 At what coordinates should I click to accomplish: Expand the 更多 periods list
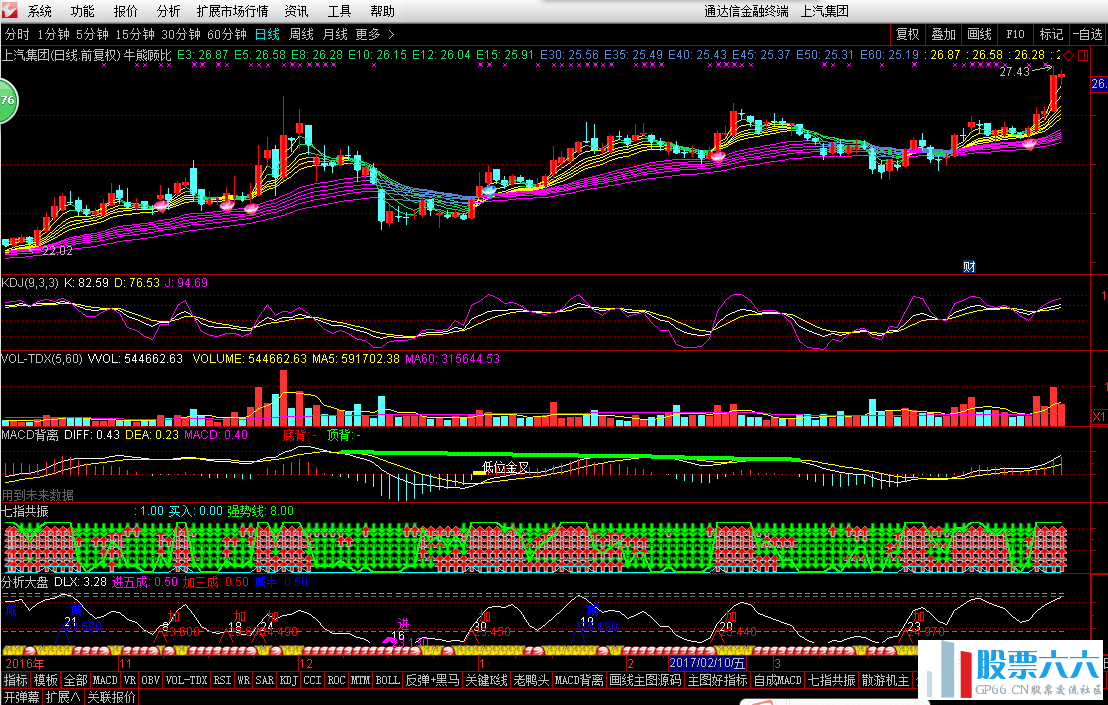tap(375, 34)
